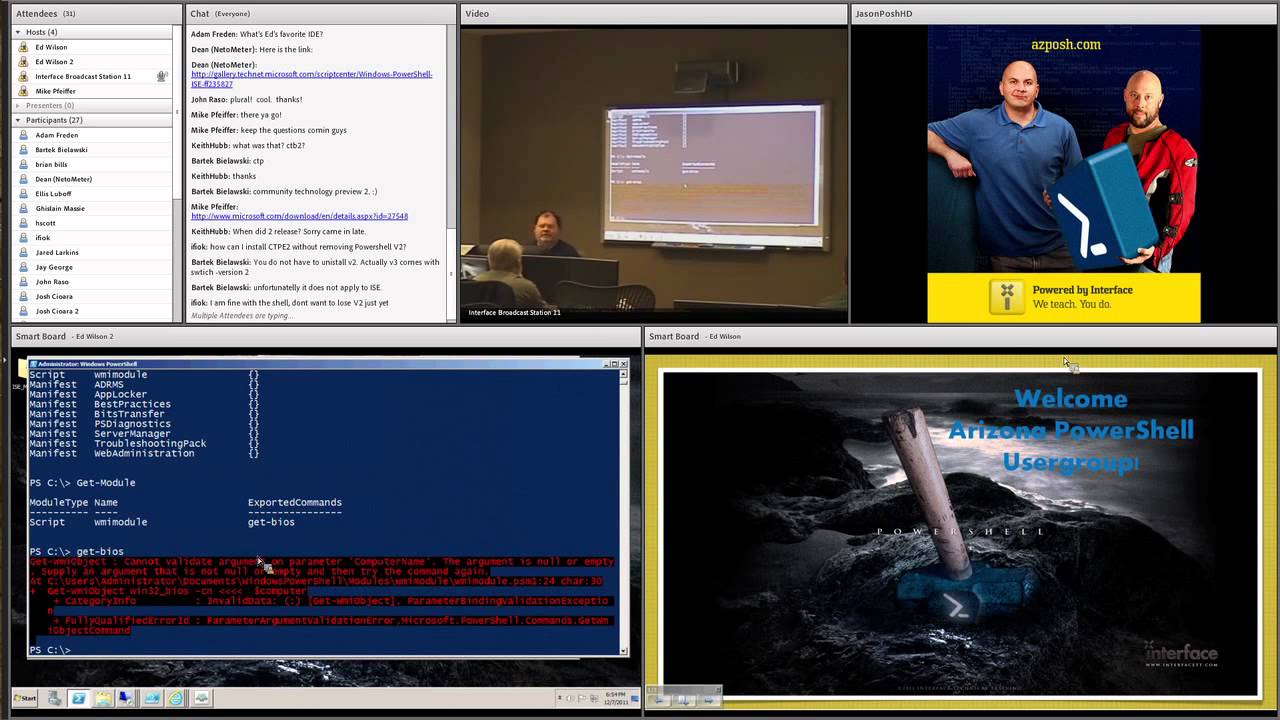Open the gallery.technet.microsoft.com chat link
This screenshot has width=1280, height=720.
(311, 79)
